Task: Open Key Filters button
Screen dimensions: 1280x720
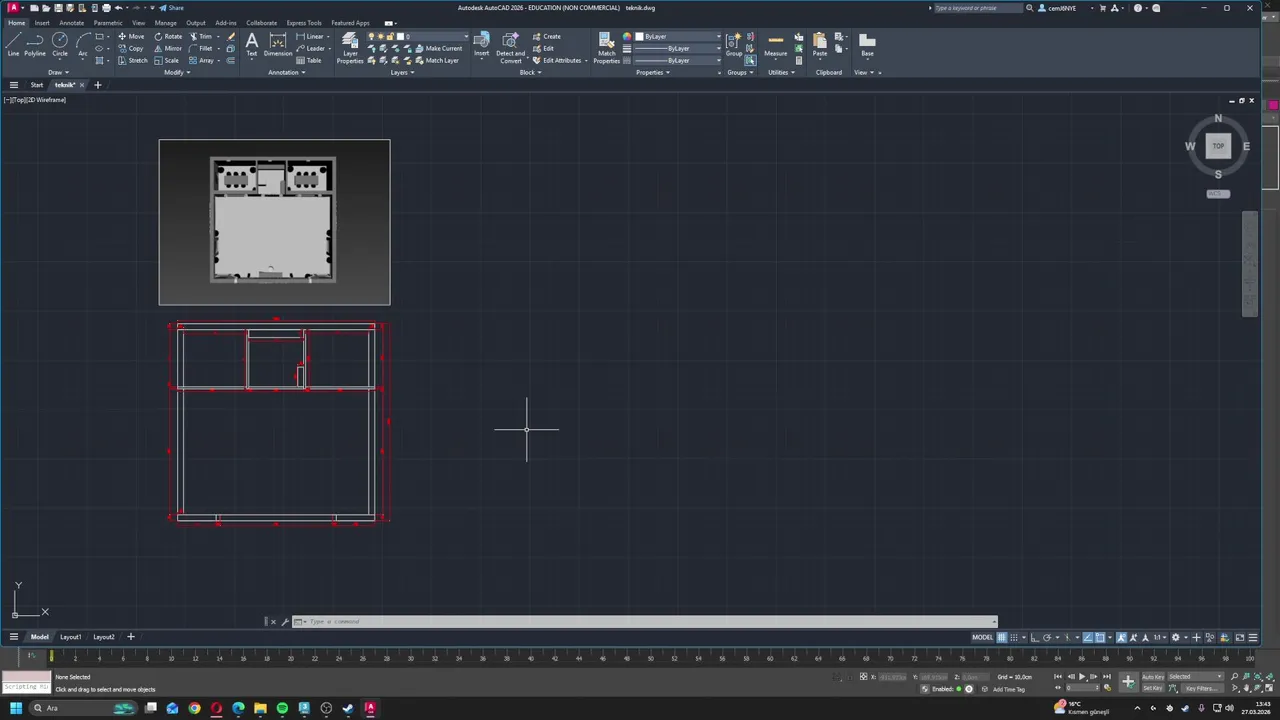Action: pyautogui.click(x=1200, y=688)
